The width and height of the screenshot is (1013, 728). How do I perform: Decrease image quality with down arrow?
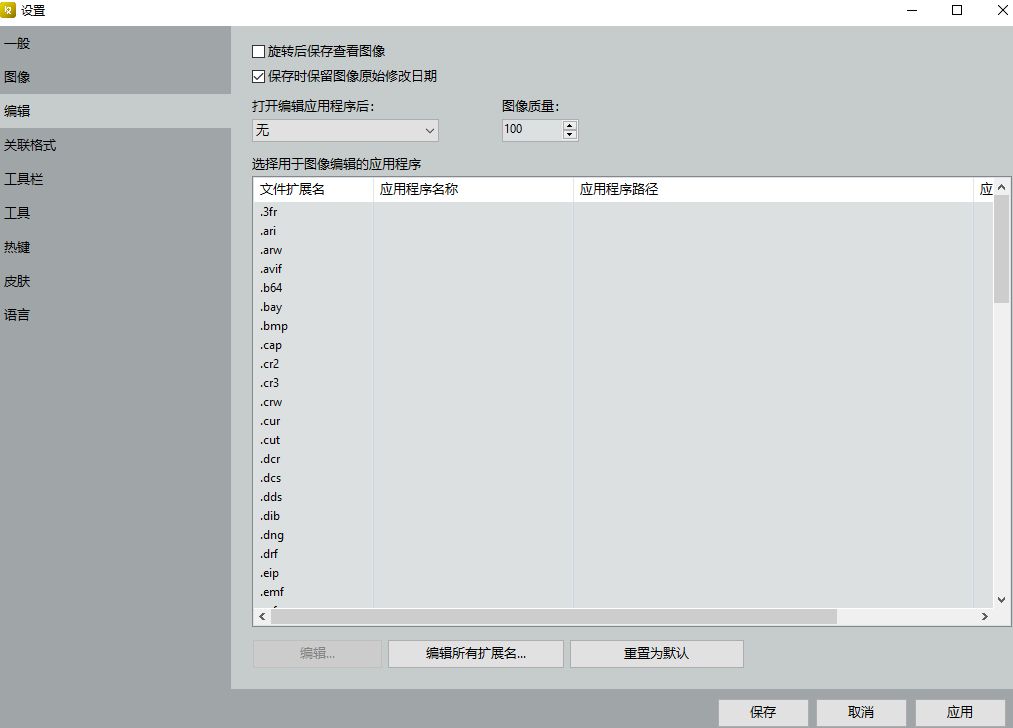pyautogui.click(x=570, y=135)
